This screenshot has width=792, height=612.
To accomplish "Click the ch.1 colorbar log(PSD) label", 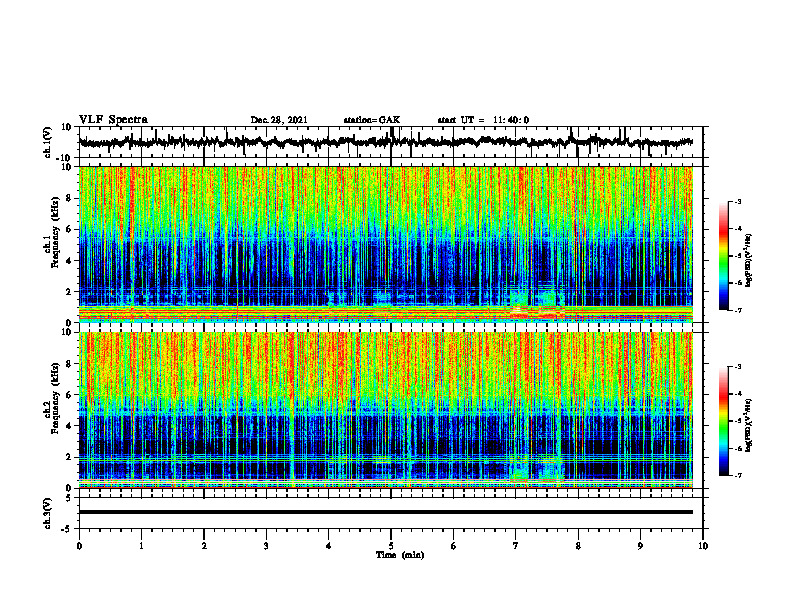I will [749, 261].
